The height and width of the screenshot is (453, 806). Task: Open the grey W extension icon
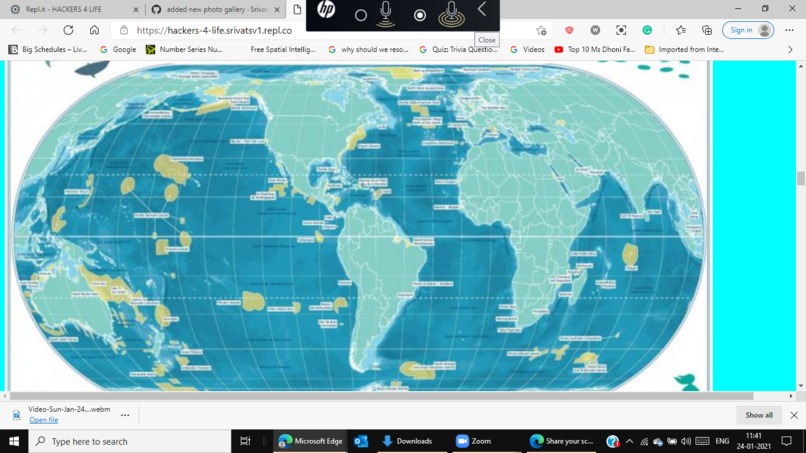click(x=595, y=30)
